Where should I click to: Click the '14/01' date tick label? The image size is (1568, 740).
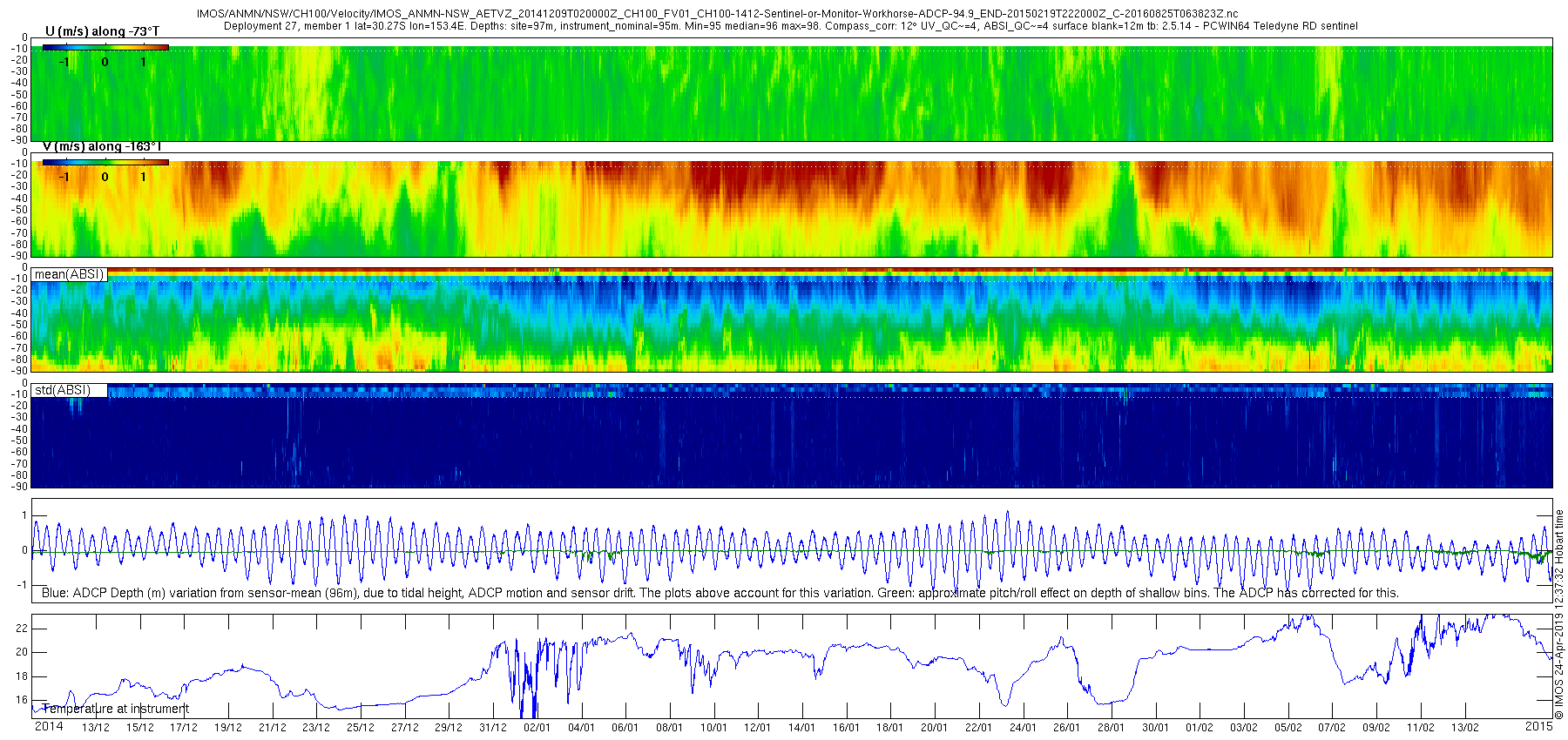point(802,728)
